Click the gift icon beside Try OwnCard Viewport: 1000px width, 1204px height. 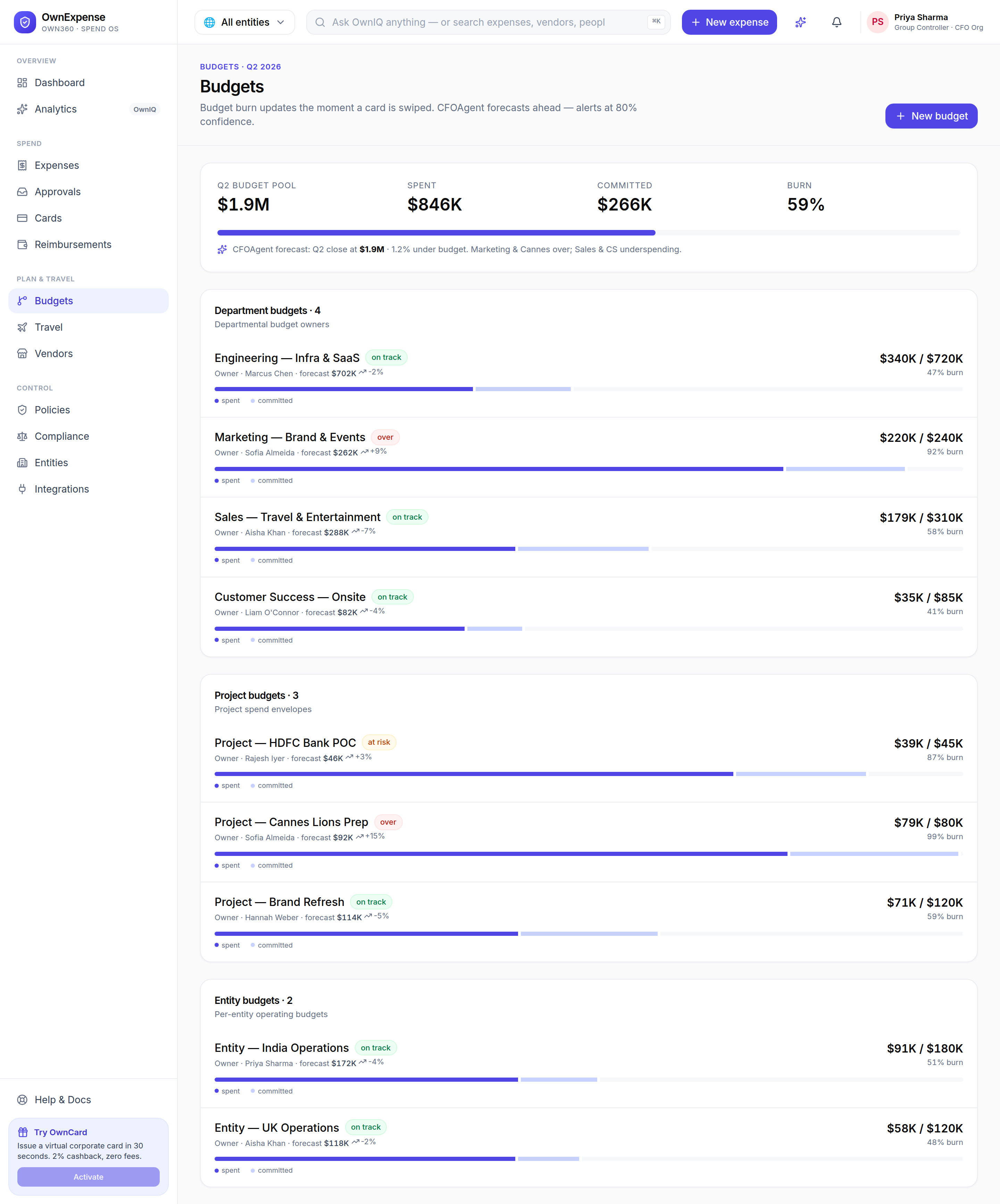click(x=23, y=1132)
